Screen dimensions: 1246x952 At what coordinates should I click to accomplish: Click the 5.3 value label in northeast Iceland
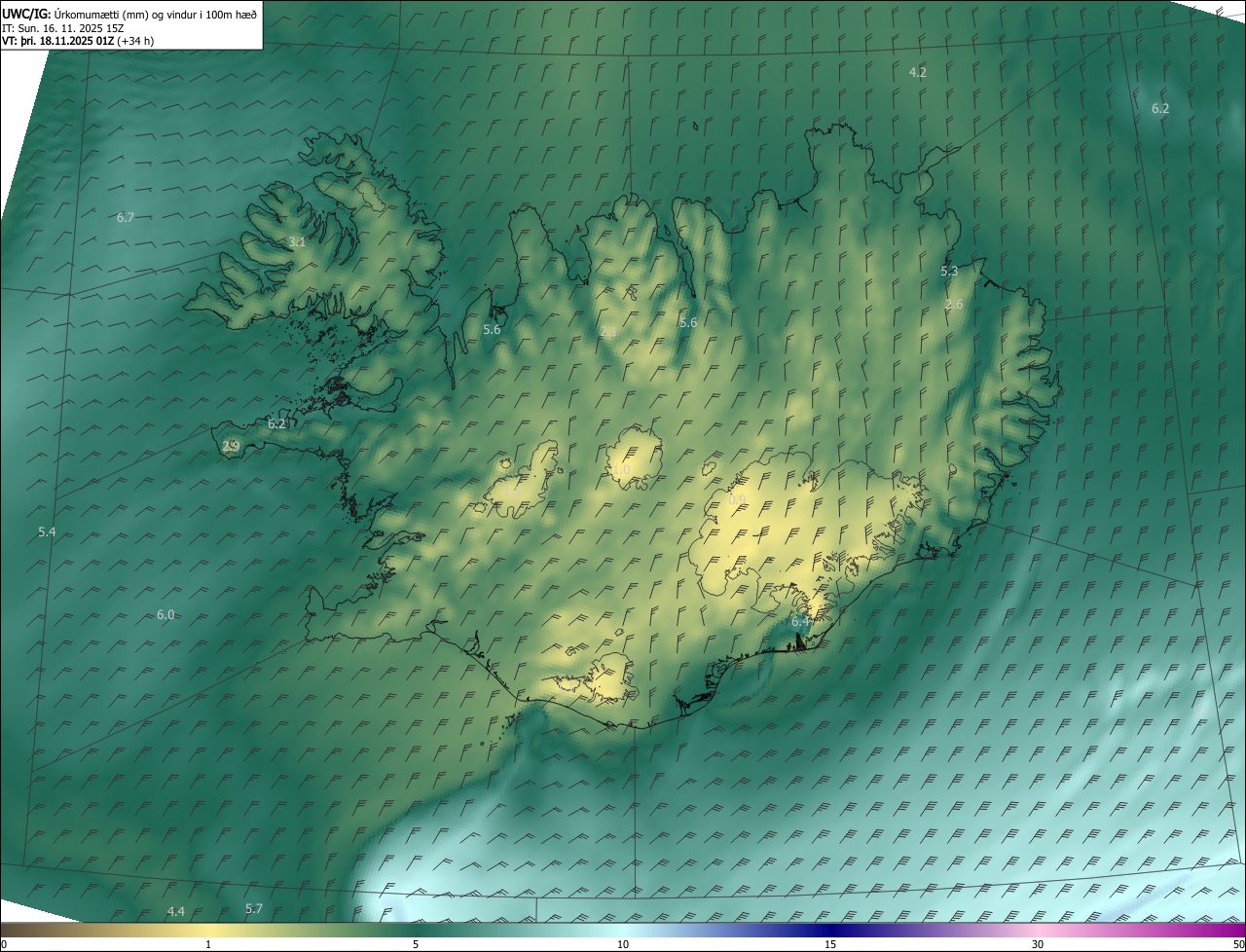(949, 271)
